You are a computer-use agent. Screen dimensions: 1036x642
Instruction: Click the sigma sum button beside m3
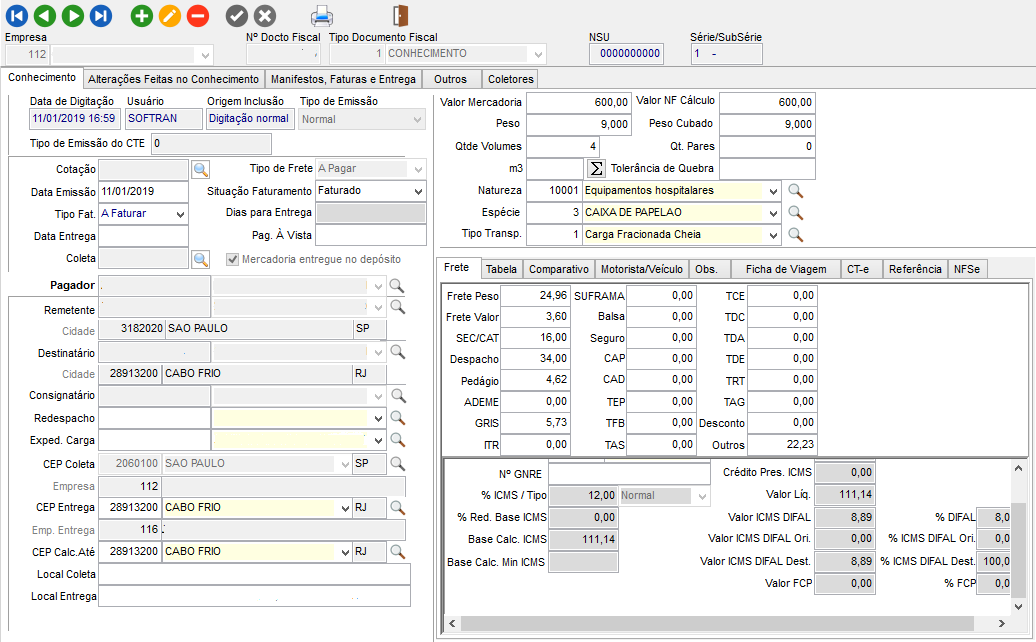[596, 168]
